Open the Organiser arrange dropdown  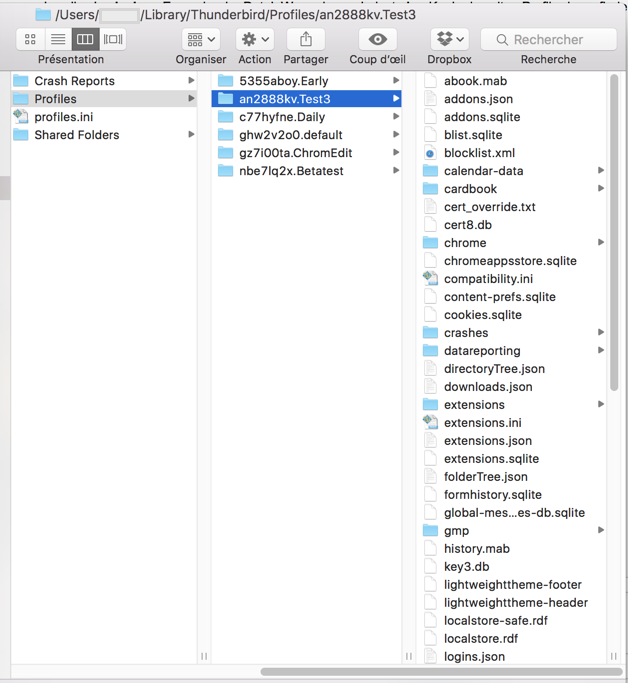tap(201, 40)
